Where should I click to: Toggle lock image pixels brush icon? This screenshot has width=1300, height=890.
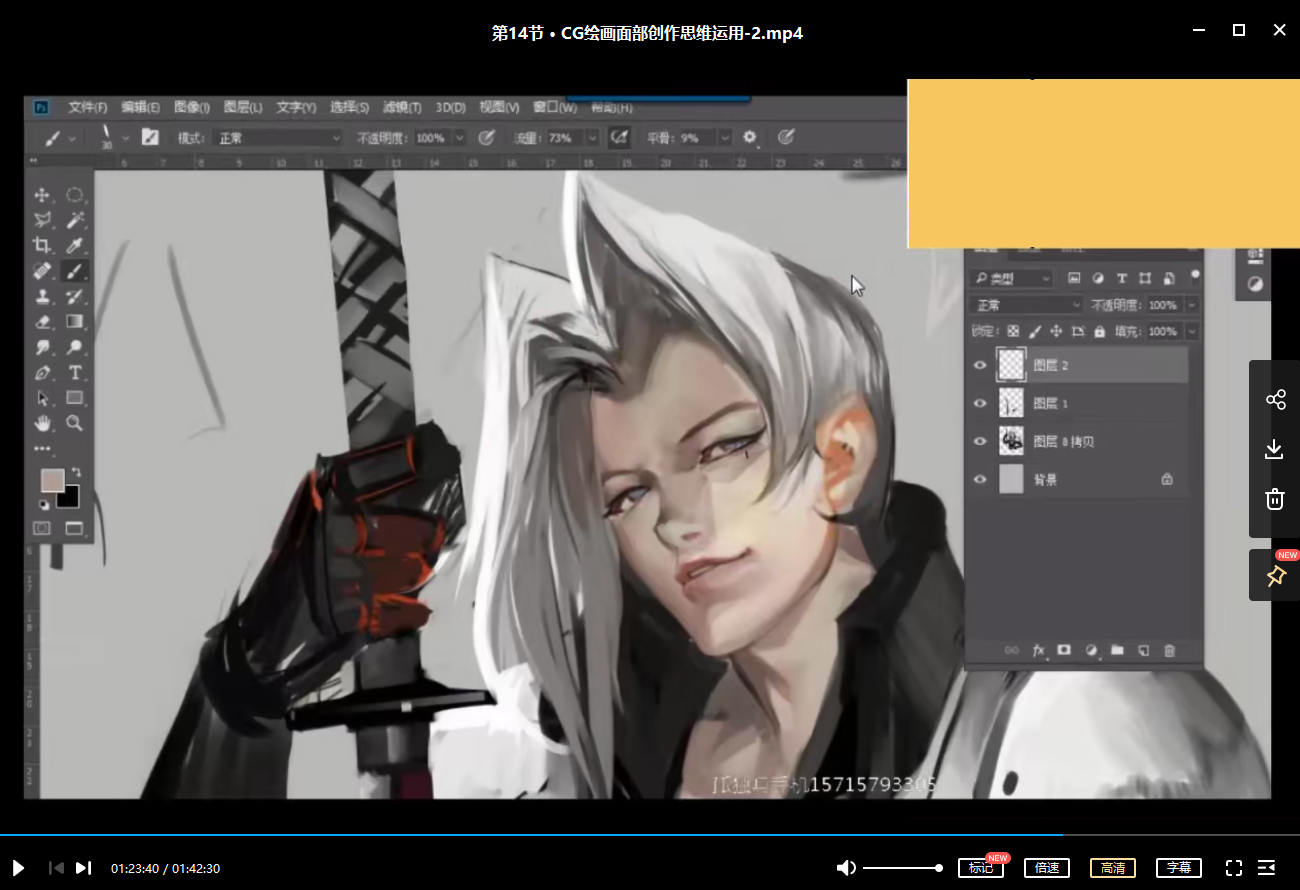point(1035,331)
